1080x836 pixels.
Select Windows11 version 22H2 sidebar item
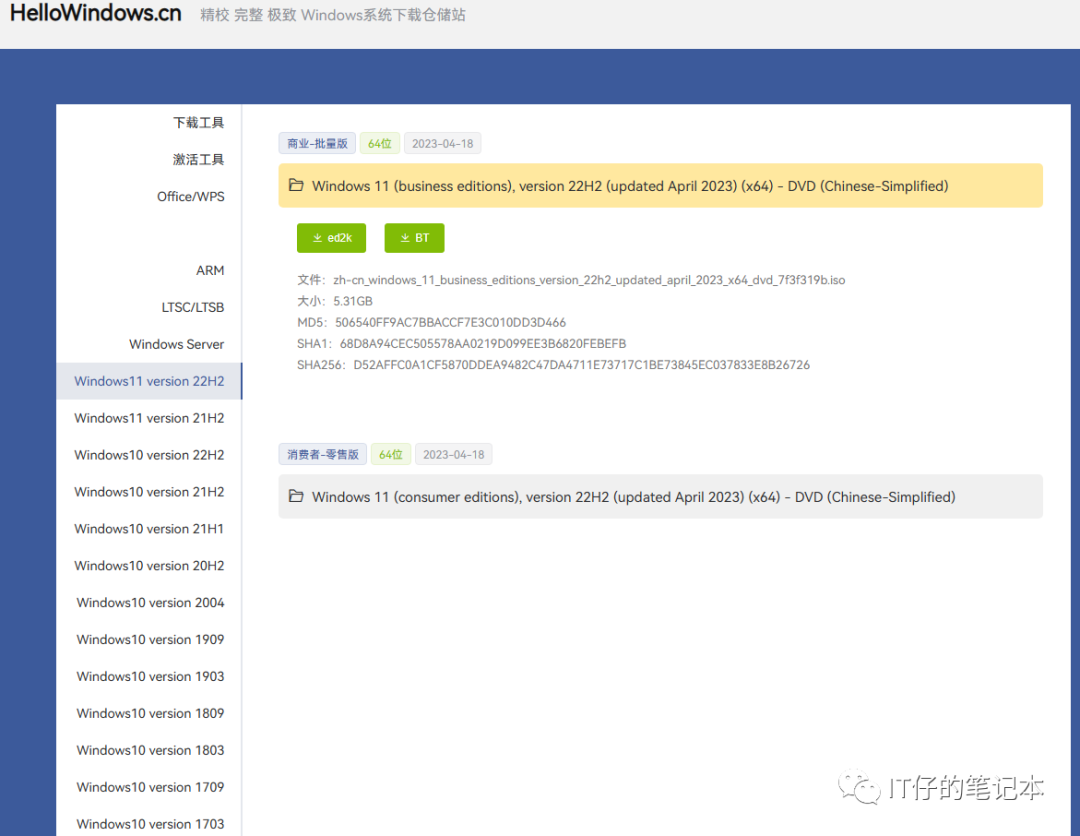(149, 381)
